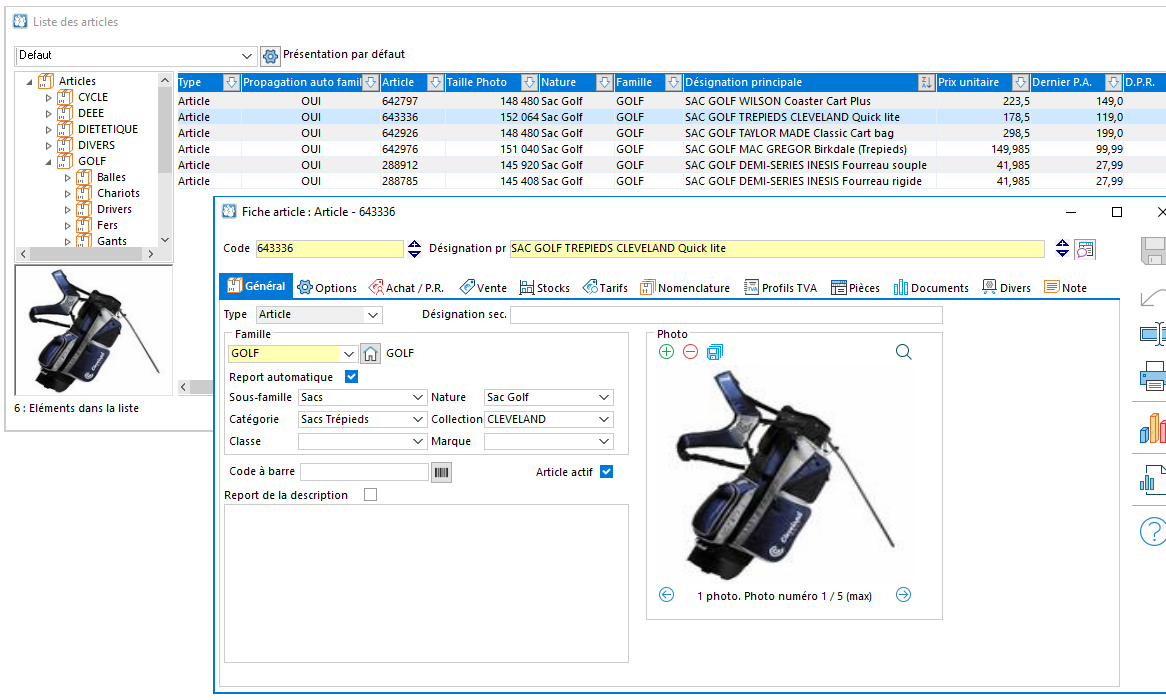The height and width of the screenshot is (700, 1166).
Task: Add a photo with green plus icon
Action: click(666, 352)
